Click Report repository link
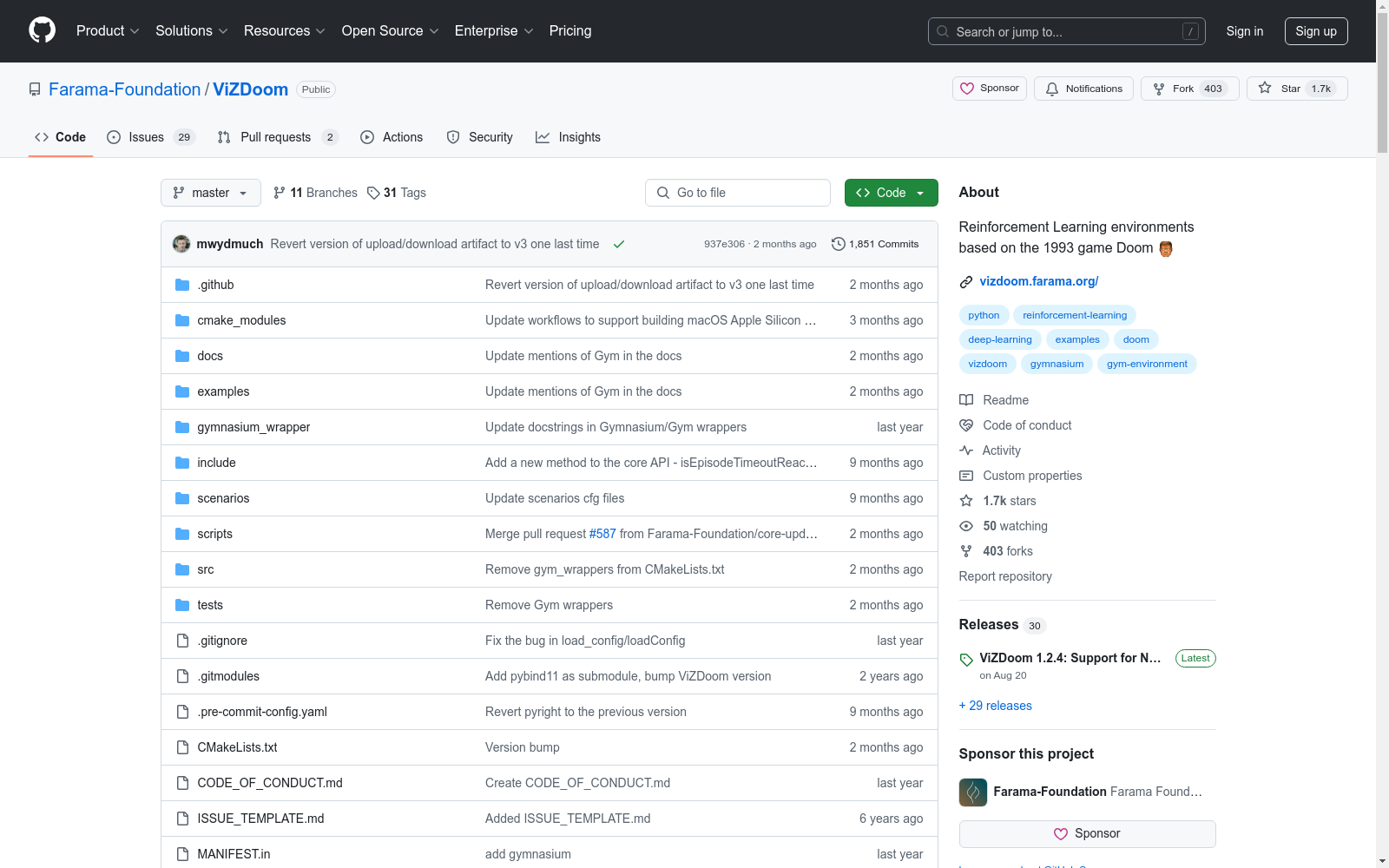 click(x=1005, y=576)
